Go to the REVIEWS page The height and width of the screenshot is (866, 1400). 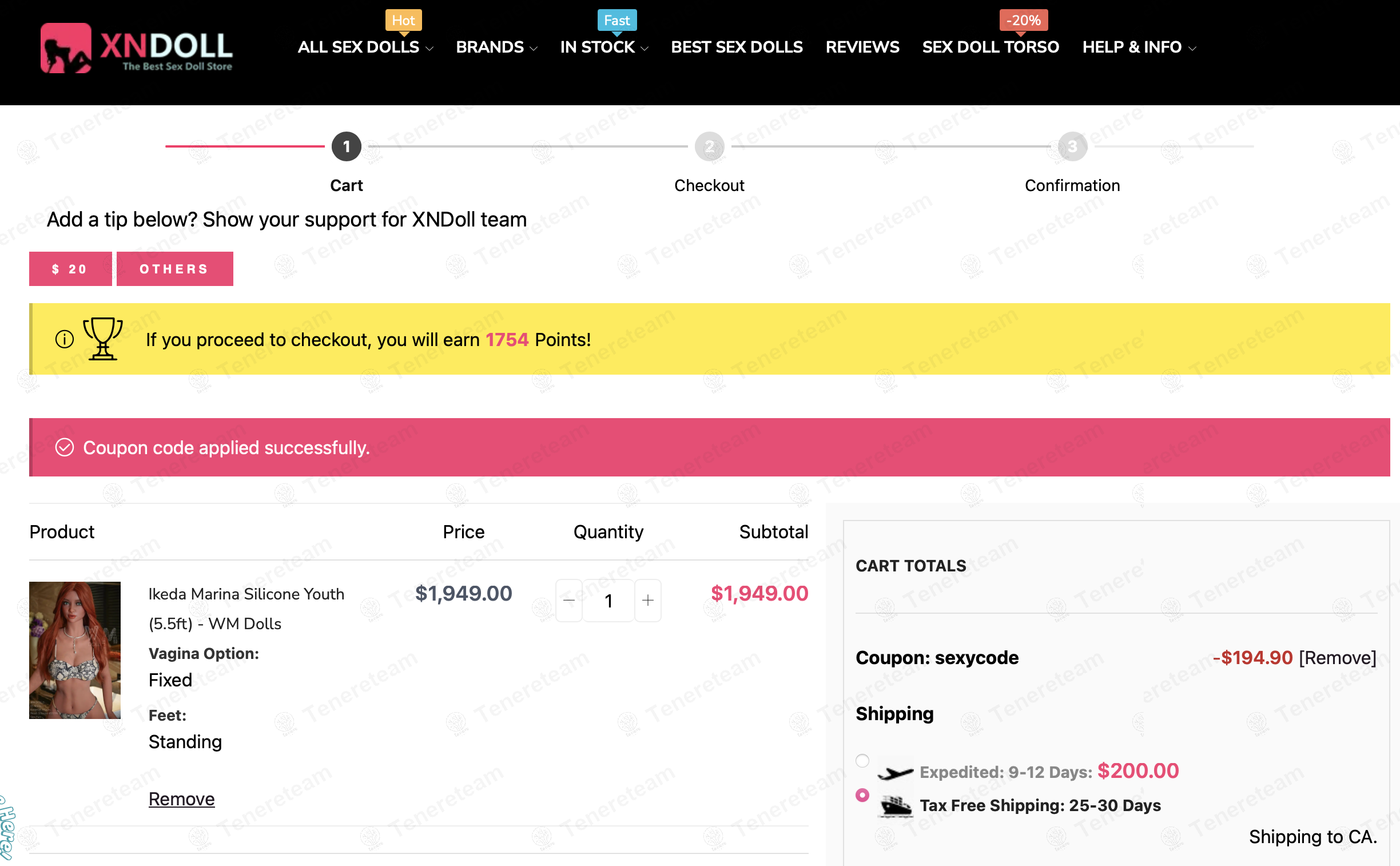tap(862, 47)
